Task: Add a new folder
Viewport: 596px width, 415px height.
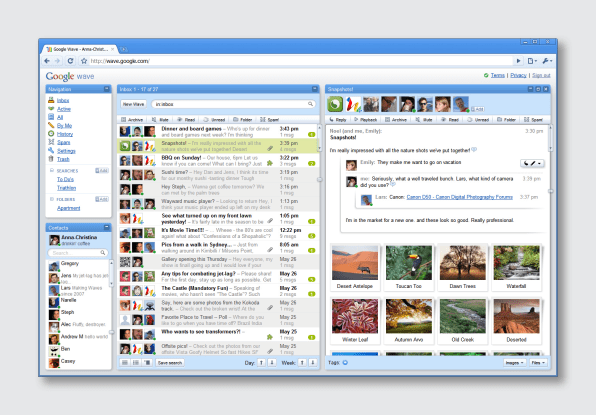Action: coord(102,199)
